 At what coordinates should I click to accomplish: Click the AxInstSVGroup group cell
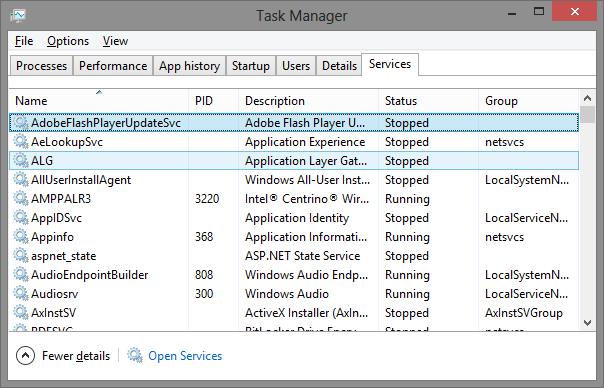point(524,313)
